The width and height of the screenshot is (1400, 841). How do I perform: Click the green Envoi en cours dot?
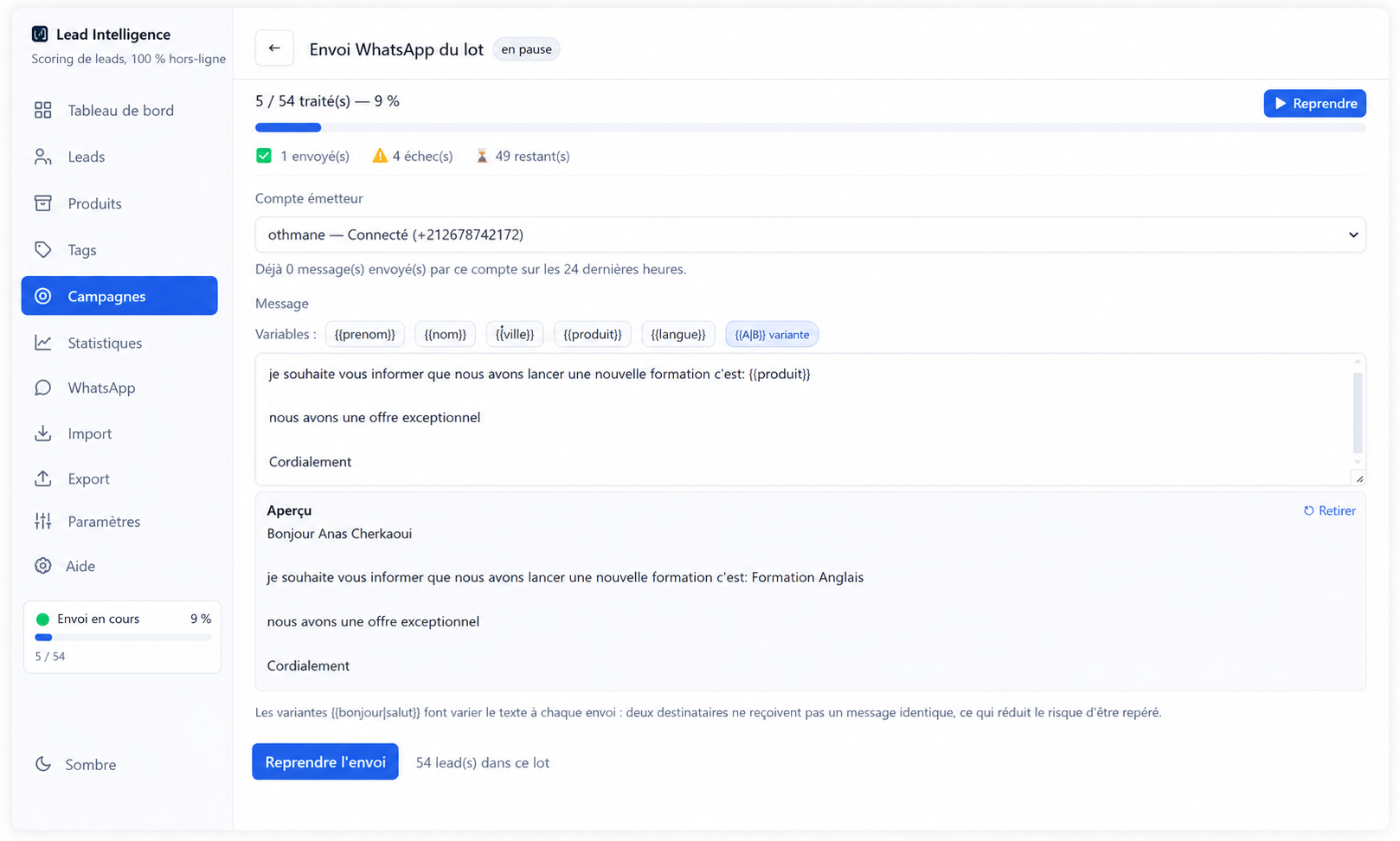[x=42, y=620]
